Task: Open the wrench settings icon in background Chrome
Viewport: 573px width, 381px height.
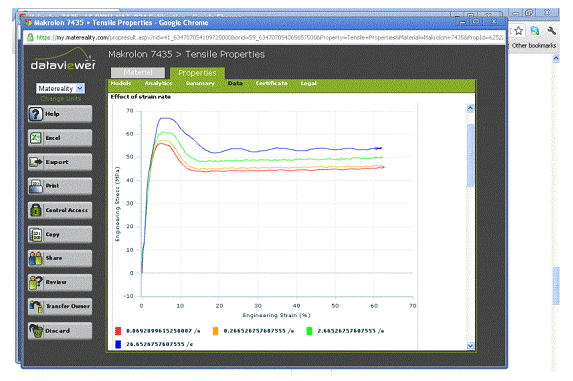Action: click(551, 31)
